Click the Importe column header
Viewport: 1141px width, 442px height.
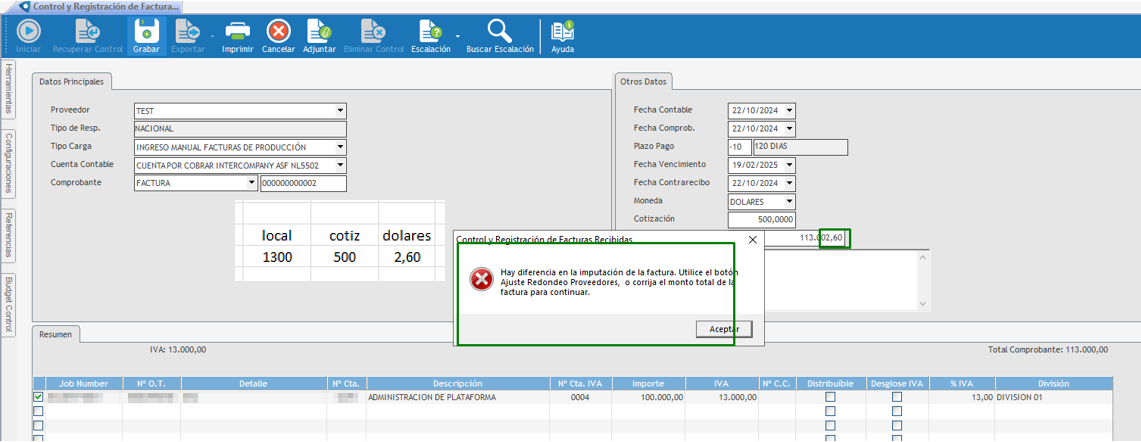click(x=648, y=383)
